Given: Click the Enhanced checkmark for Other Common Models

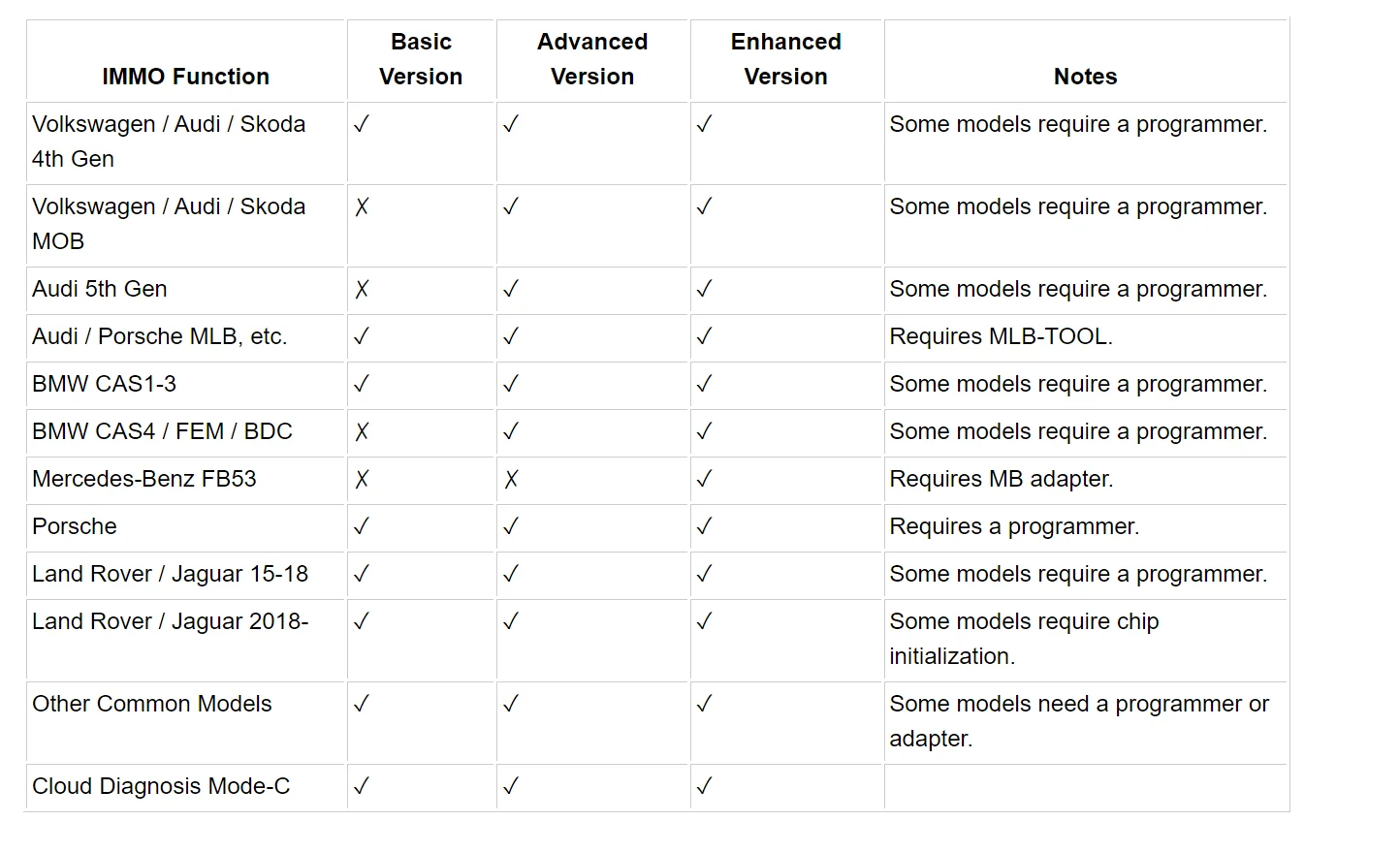Looking at the screenshot, I should [704, 705].
